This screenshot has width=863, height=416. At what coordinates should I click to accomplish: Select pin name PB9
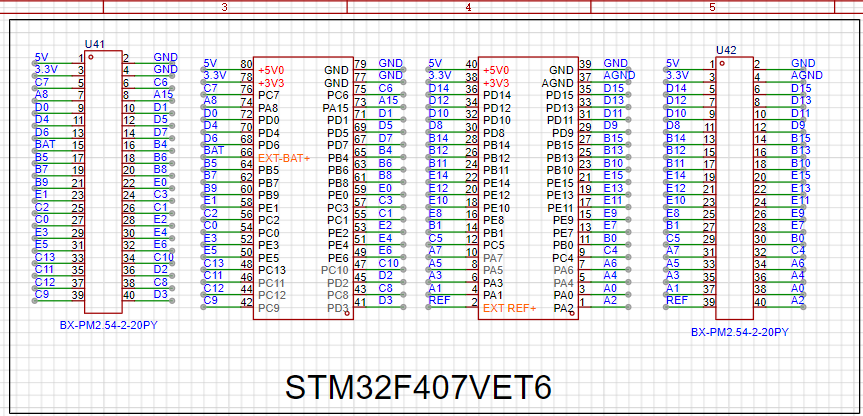(269, 195)
